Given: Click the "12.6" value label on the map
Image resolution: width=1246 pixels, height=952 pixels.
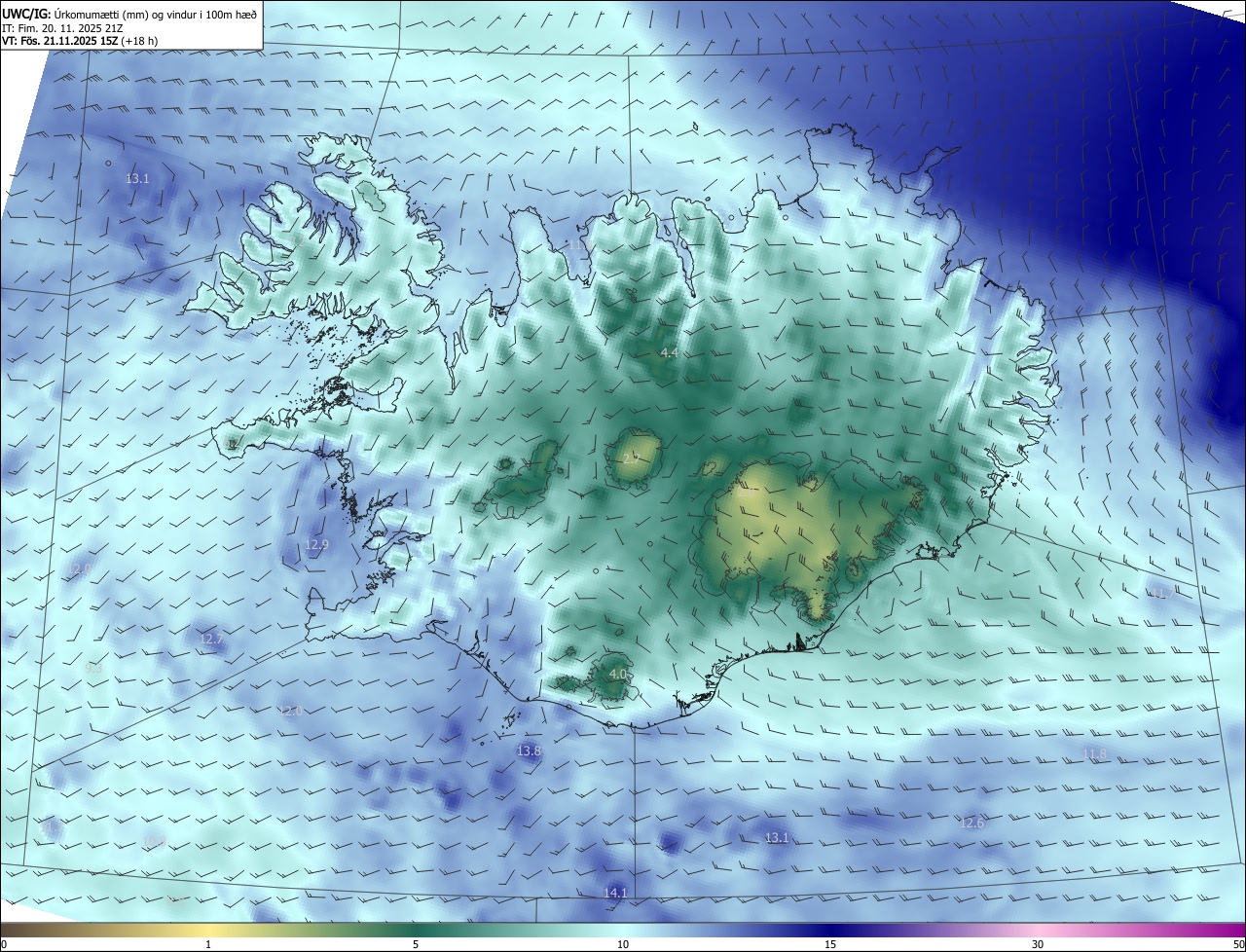Looking at the screenshot, I should (x=971, y=823).
